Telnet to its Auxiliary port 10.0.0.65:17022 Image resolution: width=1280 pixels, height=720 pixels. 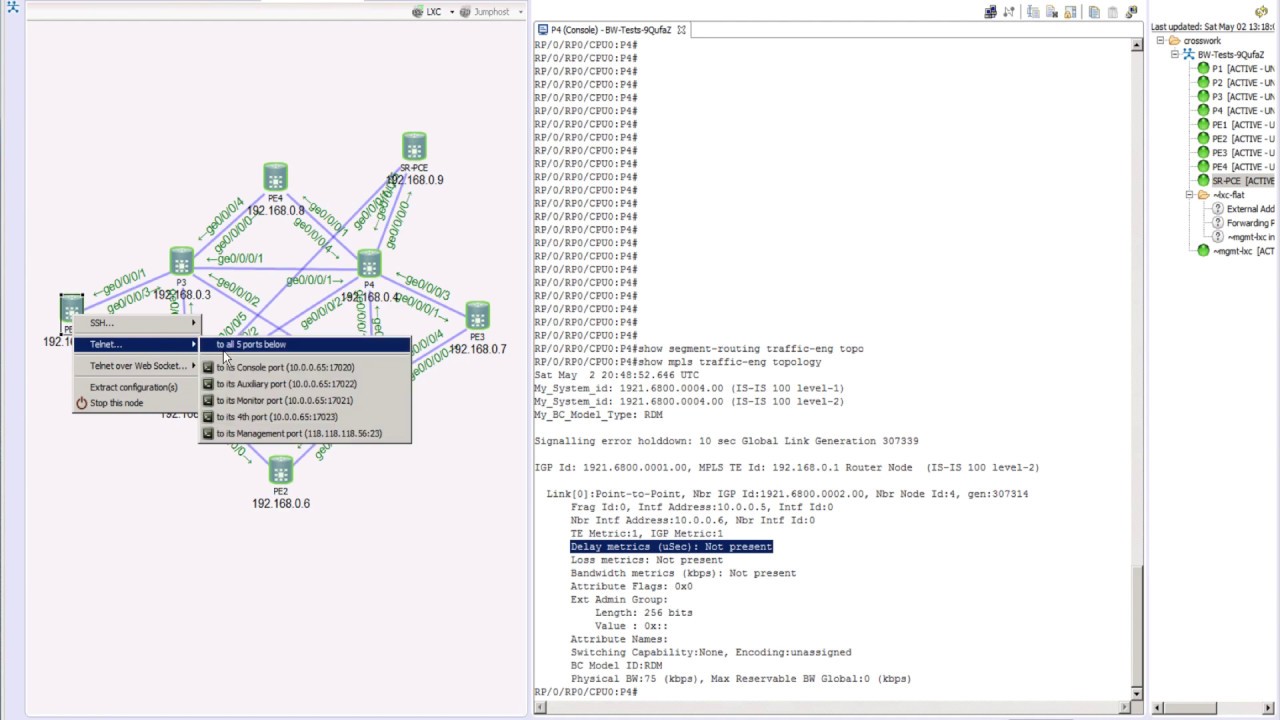tap(305, 384)
